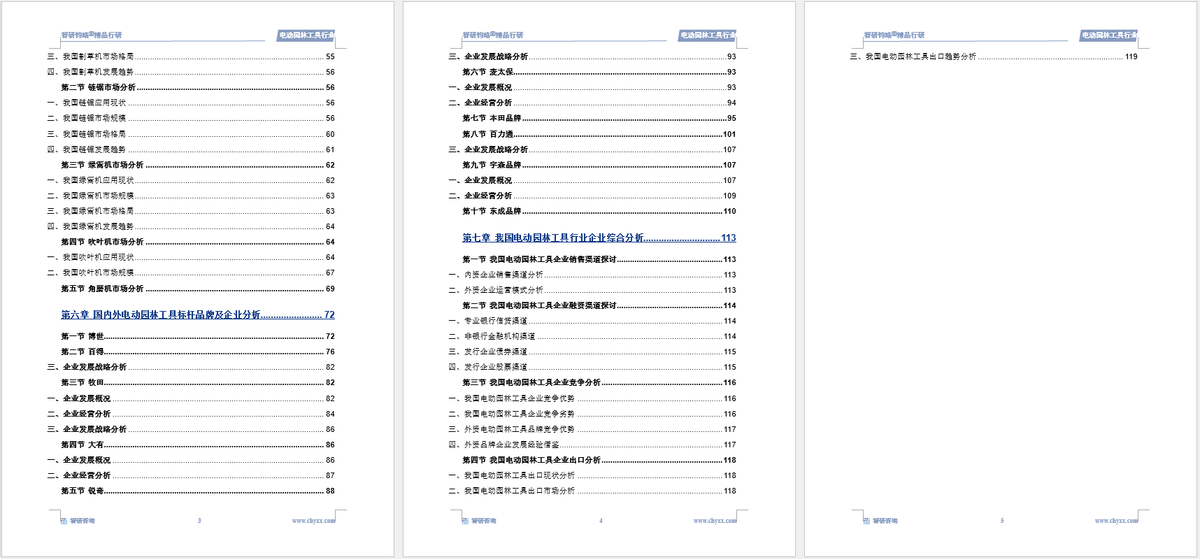Click 出口现状分析 entry, page 118

click(x=593, y=475)
